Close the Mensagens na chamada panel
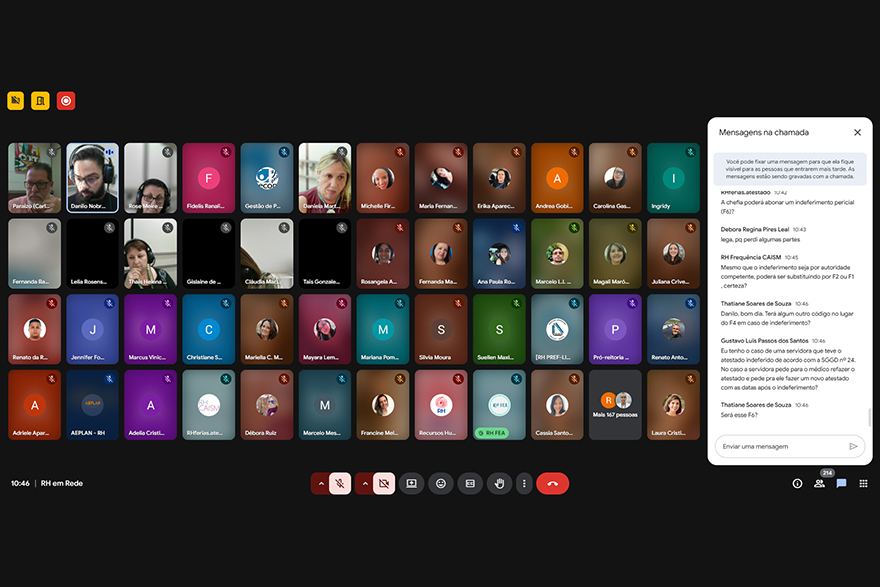This screenshot has width=880, height=587. tap(858, 132)
